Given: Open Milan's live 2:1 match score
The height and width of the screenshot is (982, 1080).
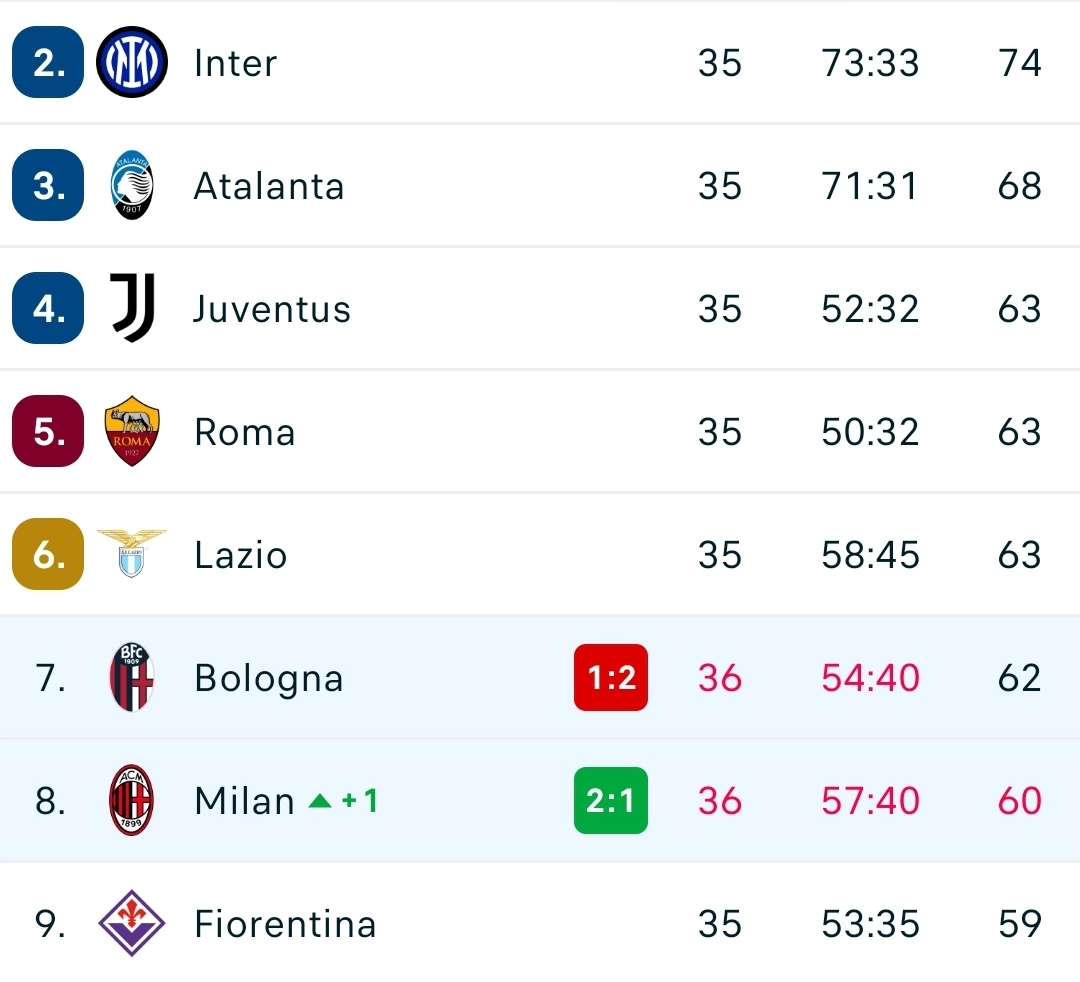Looking at the screenshot, I should coord(610,800).
